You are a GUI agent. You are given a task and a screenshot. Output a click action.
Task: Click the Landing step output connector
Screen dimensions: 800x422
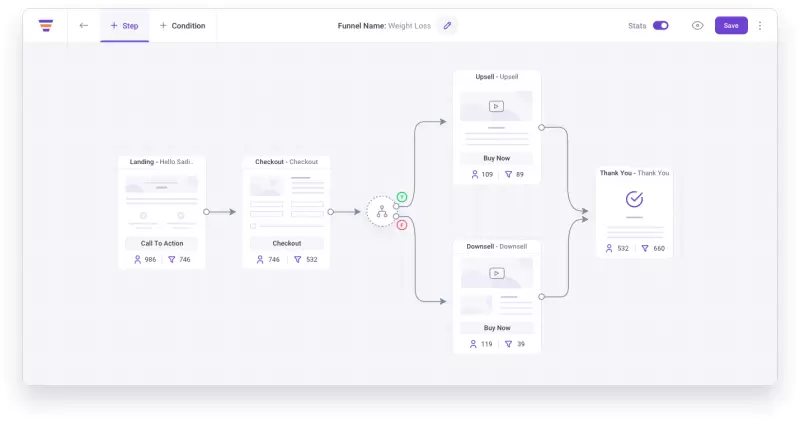206,212
